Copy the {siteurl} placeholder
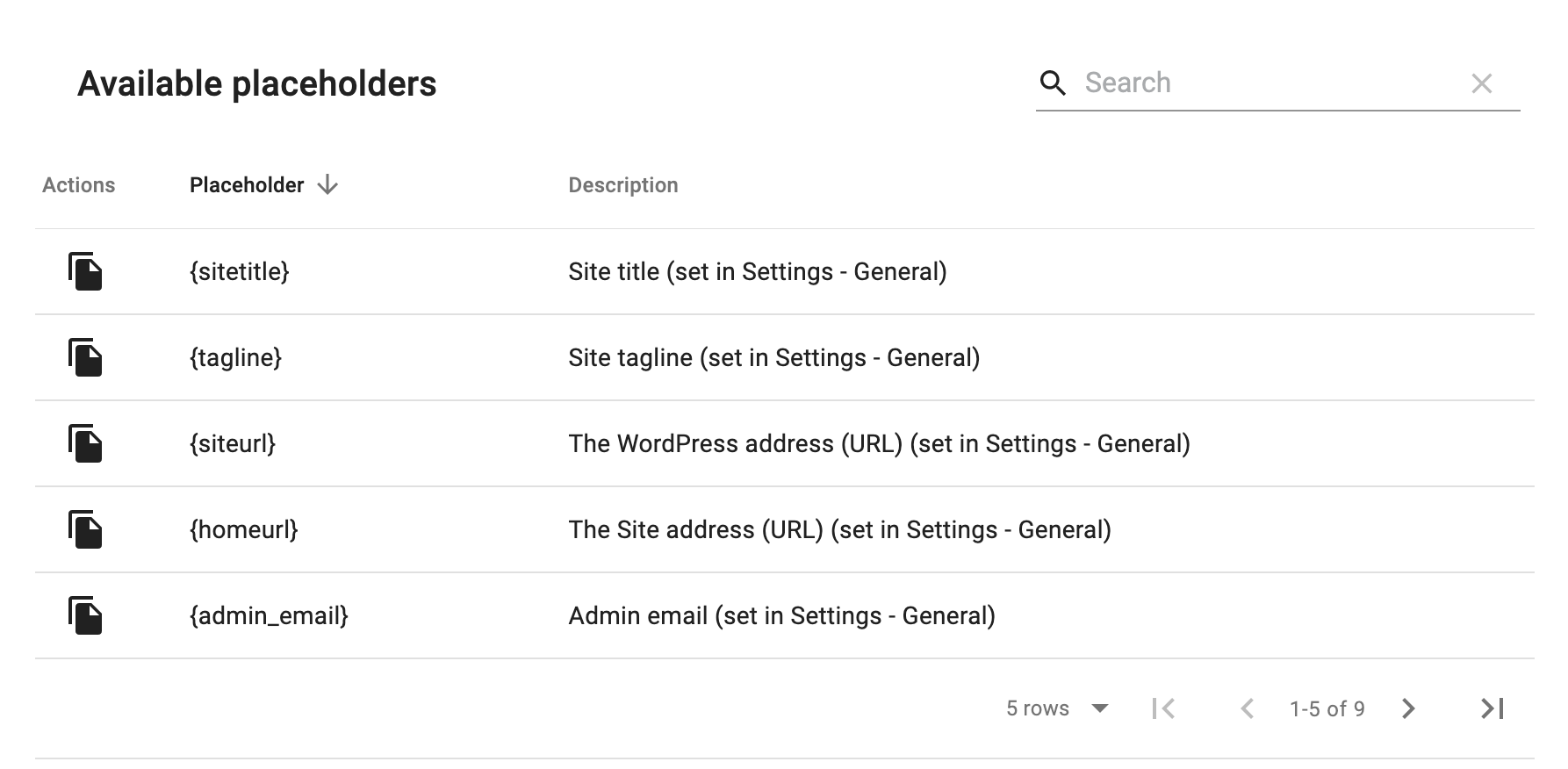Screen dimensions: 1568x769 tap(85, 443)
